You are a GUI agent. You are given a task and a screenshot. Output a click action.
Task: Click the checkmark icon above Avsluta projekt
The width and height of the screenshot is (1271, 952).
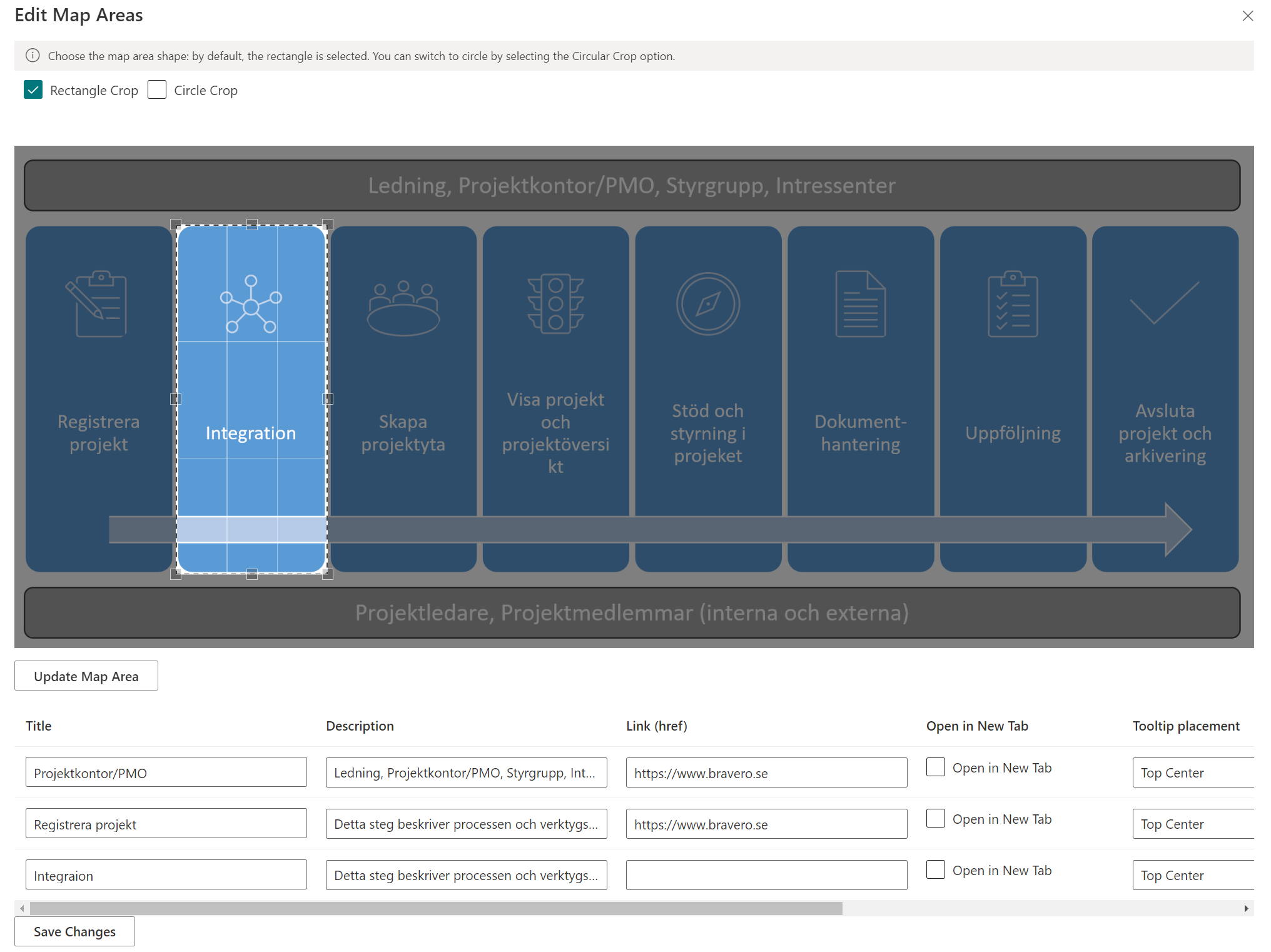coord(1165,303)
